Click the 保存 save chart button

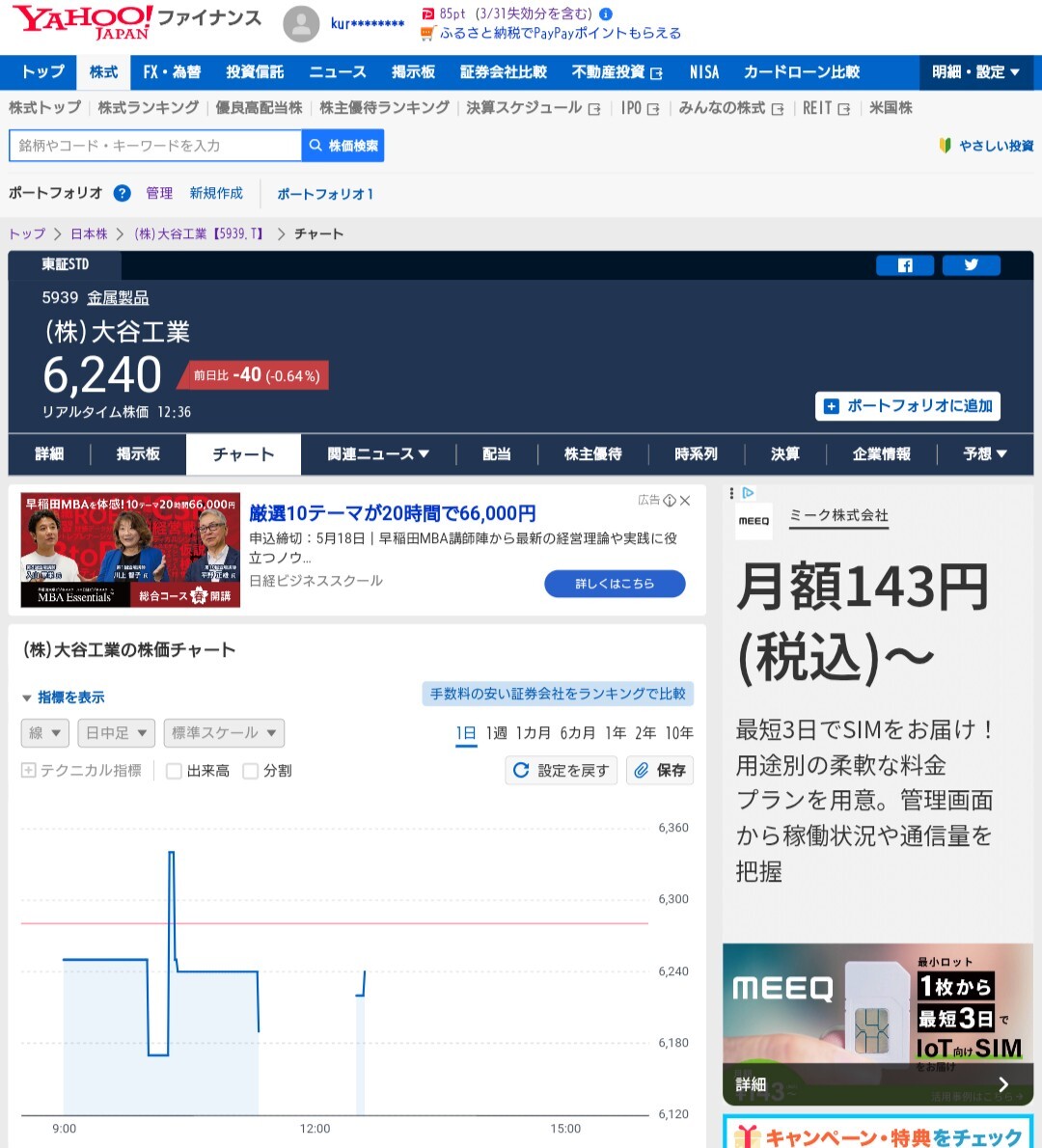[660, 770]
